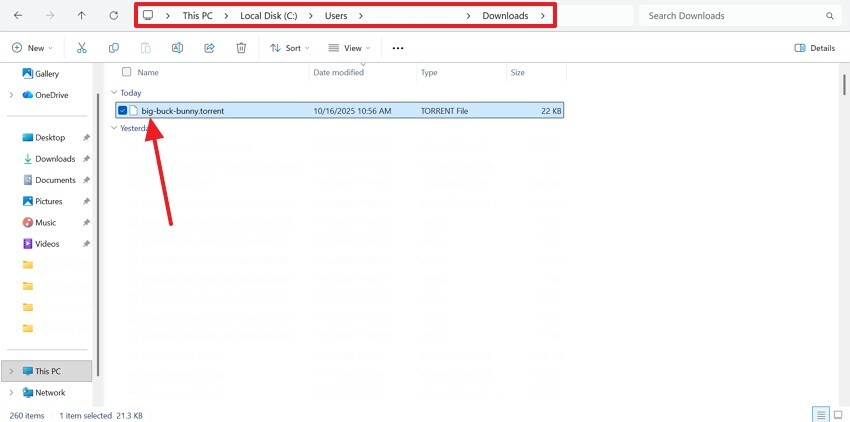This screenshot has height=422, width=850.
Task: Click the search magnifier icon
Action: point(829,16)
